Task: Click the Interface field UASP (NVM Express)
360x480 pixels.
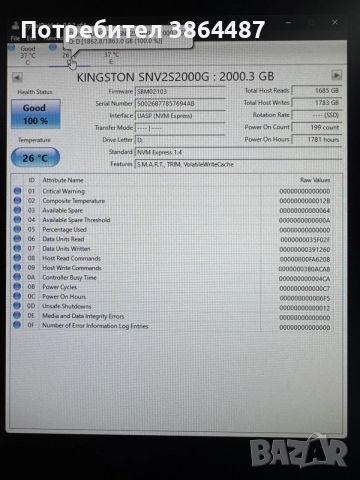Action: click(180, 116)
